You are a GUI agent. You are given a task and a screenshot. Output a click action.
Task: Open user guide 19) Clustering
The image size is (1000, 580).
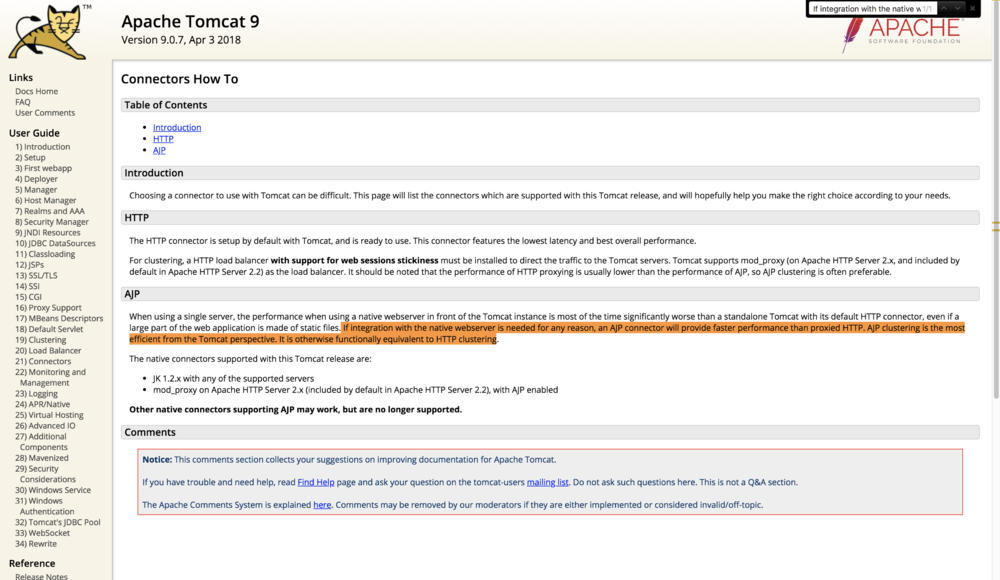click(41, 340)
